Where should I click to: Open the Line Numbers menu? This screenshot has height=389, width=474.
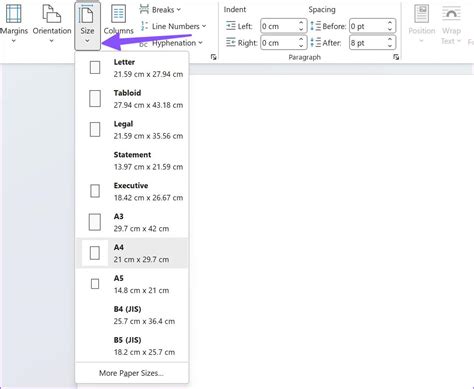[x=173, y=26]
